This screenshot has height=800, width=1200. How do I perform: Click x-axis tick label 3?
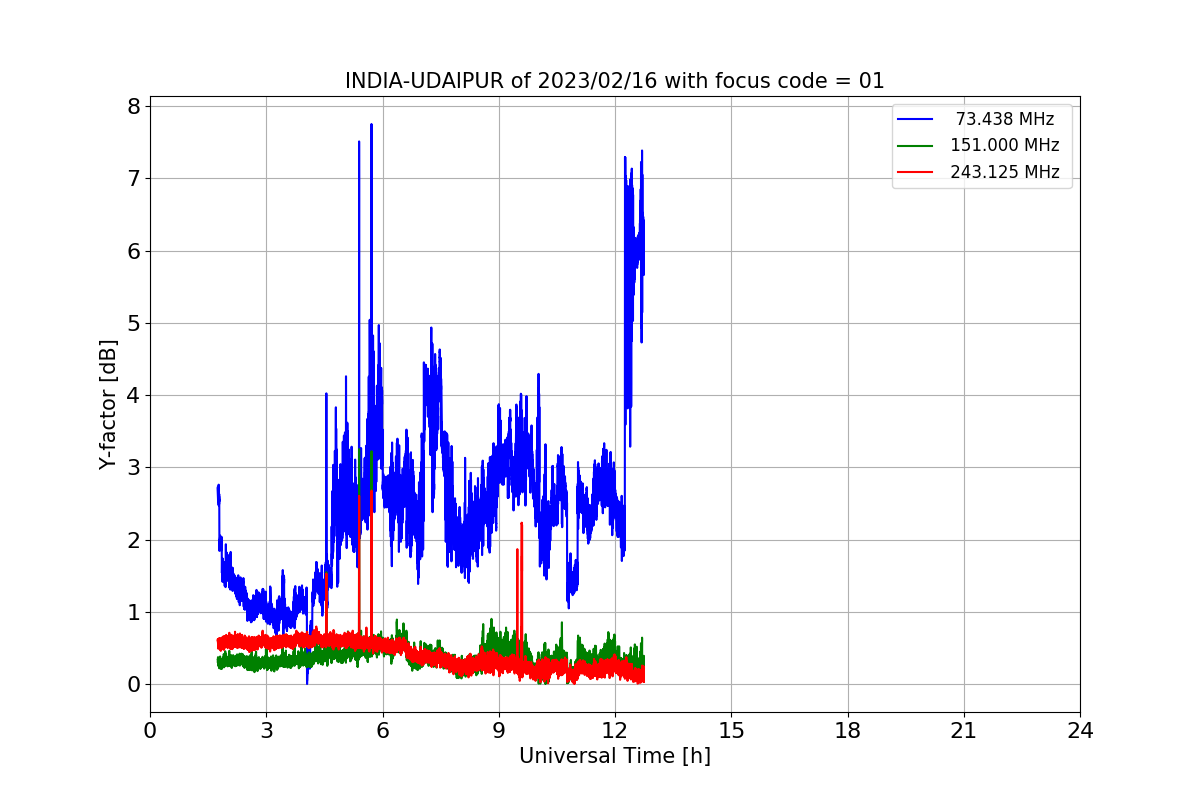pyautogui.click(x=266, y=731)
